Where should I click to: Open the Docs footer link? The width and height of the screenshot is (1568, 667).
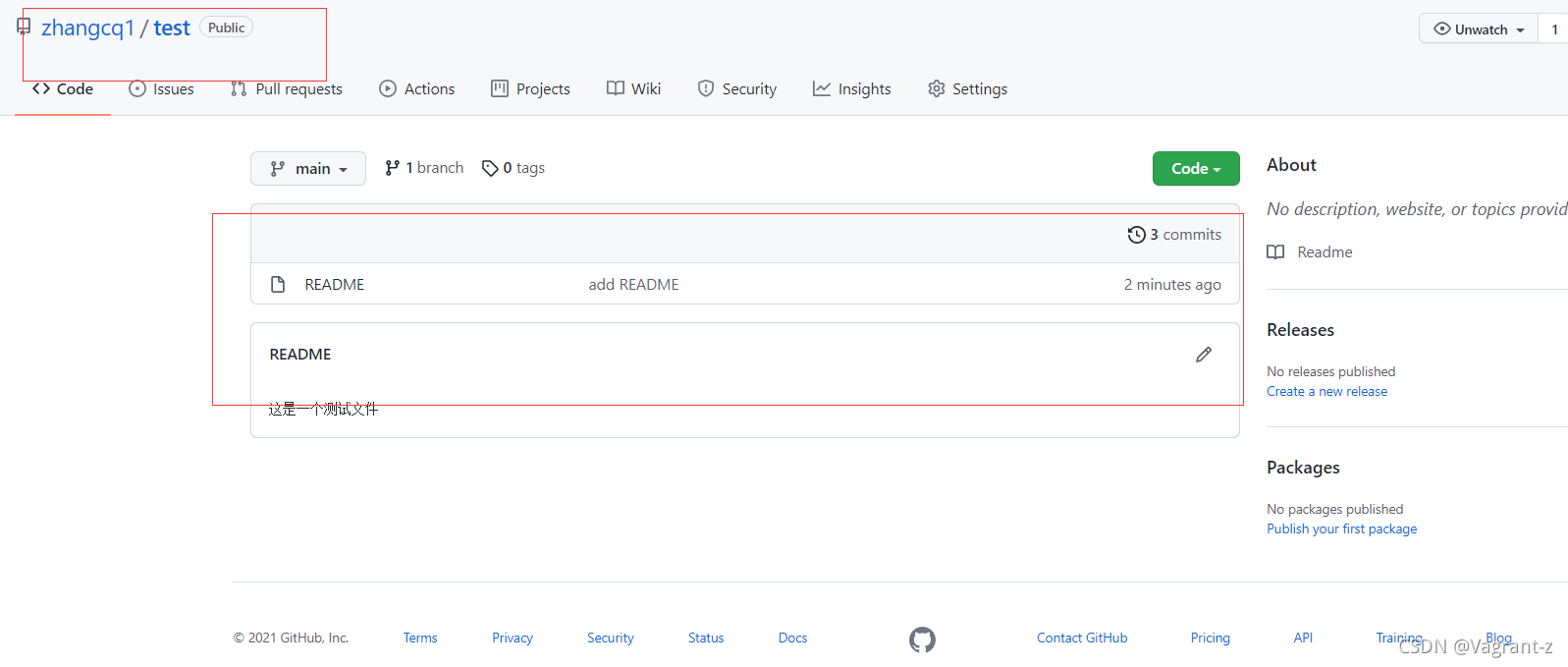click(x=792, y=638)
